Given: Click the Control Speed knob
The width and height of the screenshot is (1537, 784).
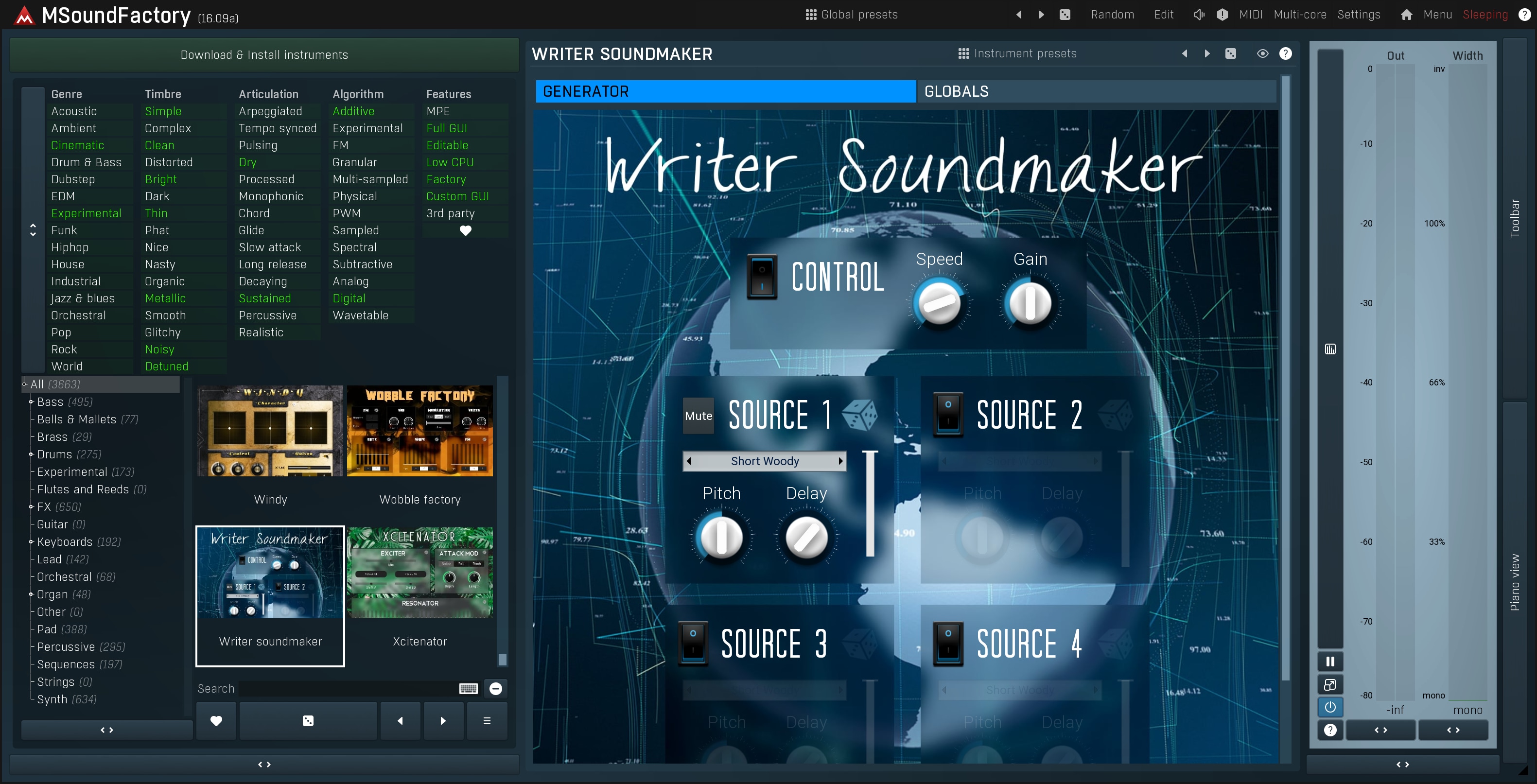Looking at the screenshot, I should click(x=939, y=303).
